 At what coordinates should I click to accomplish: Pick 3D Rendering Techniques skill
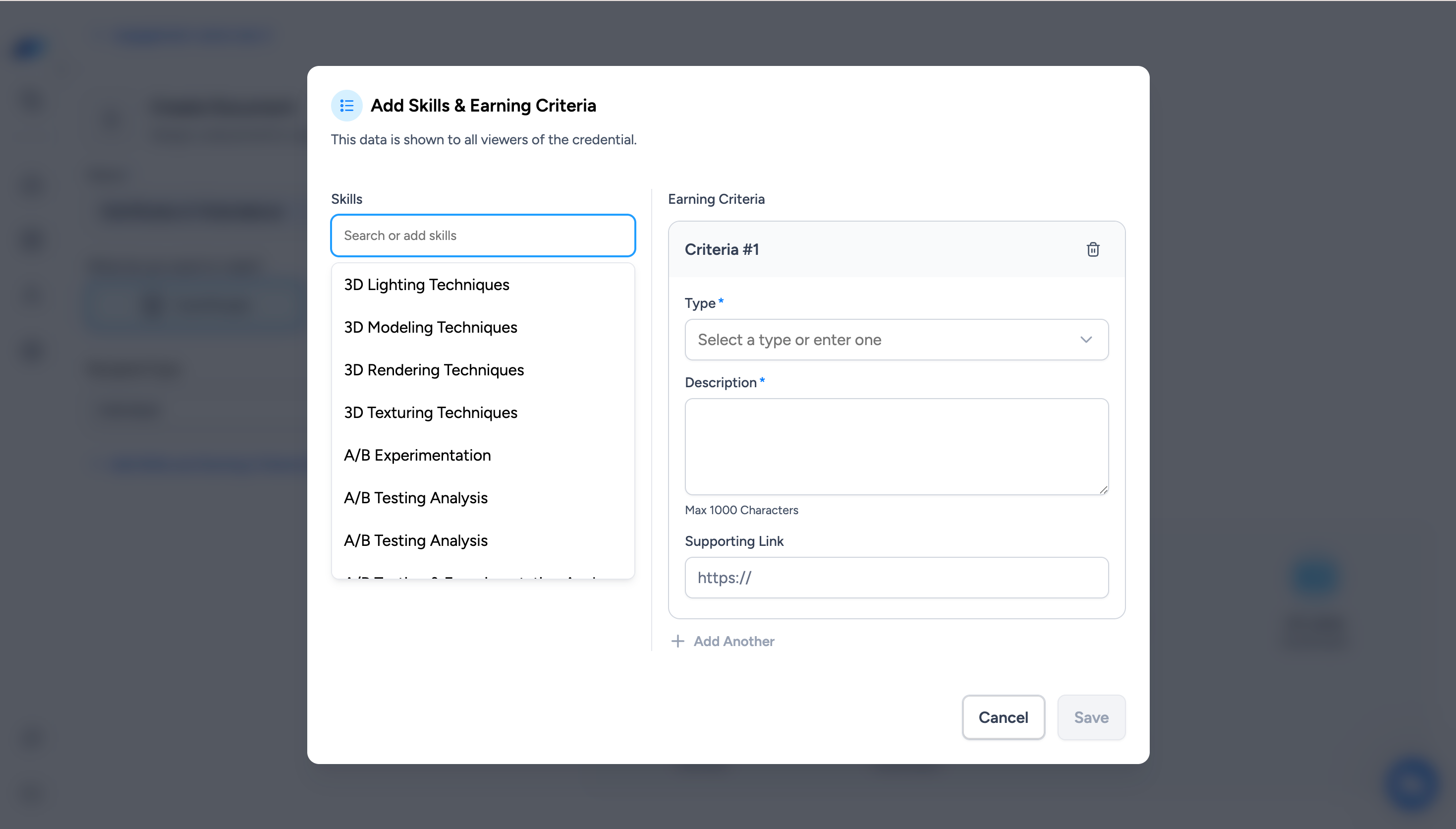click(434, 370)
